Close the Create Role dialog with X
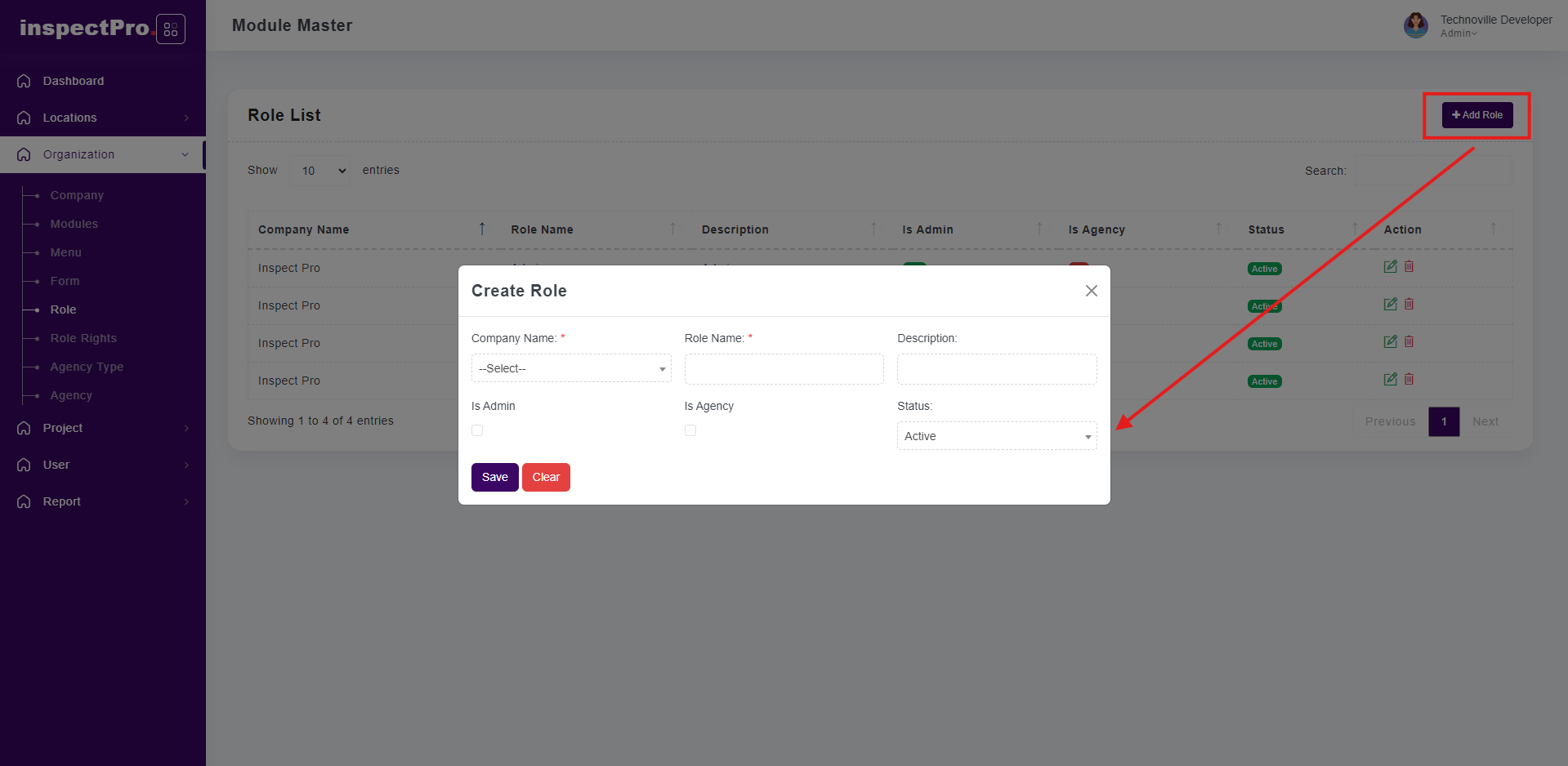 [1091, 291]
